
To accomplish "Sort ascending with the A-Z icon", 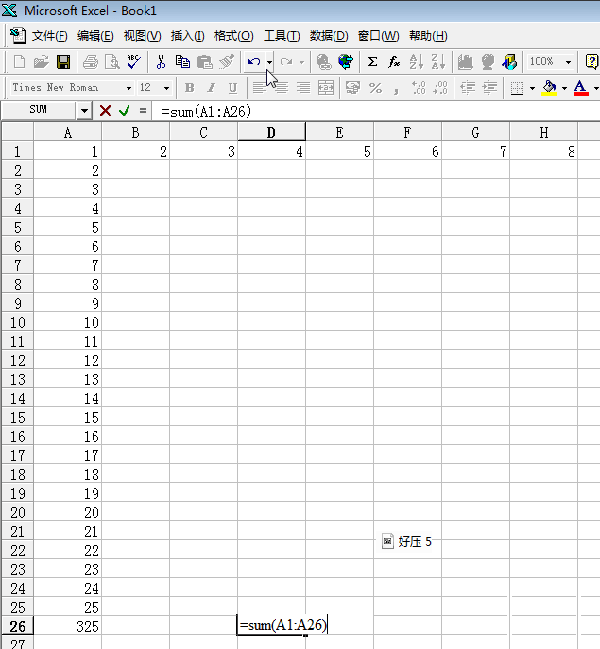I will 416,62.
